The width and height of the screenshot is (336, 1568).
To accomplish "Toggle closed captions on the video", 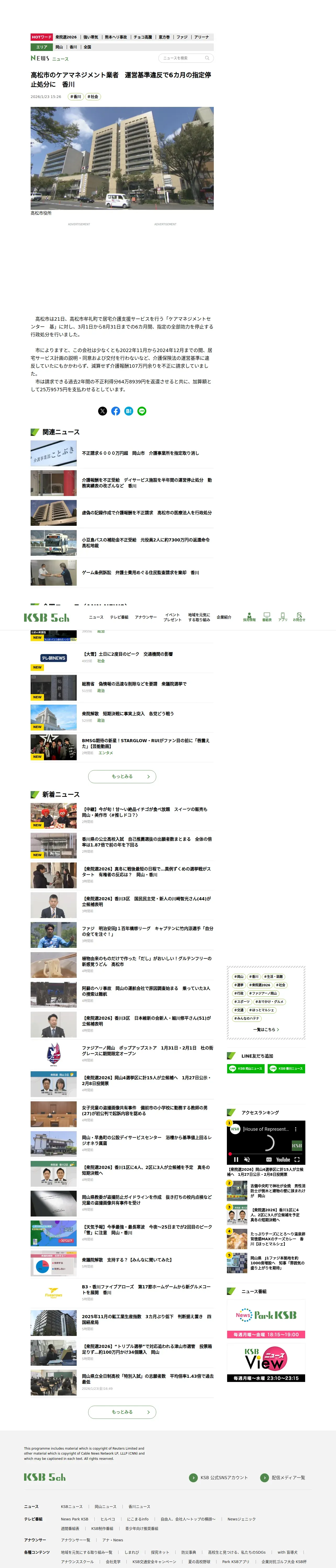I will (x=269, y=1160).
